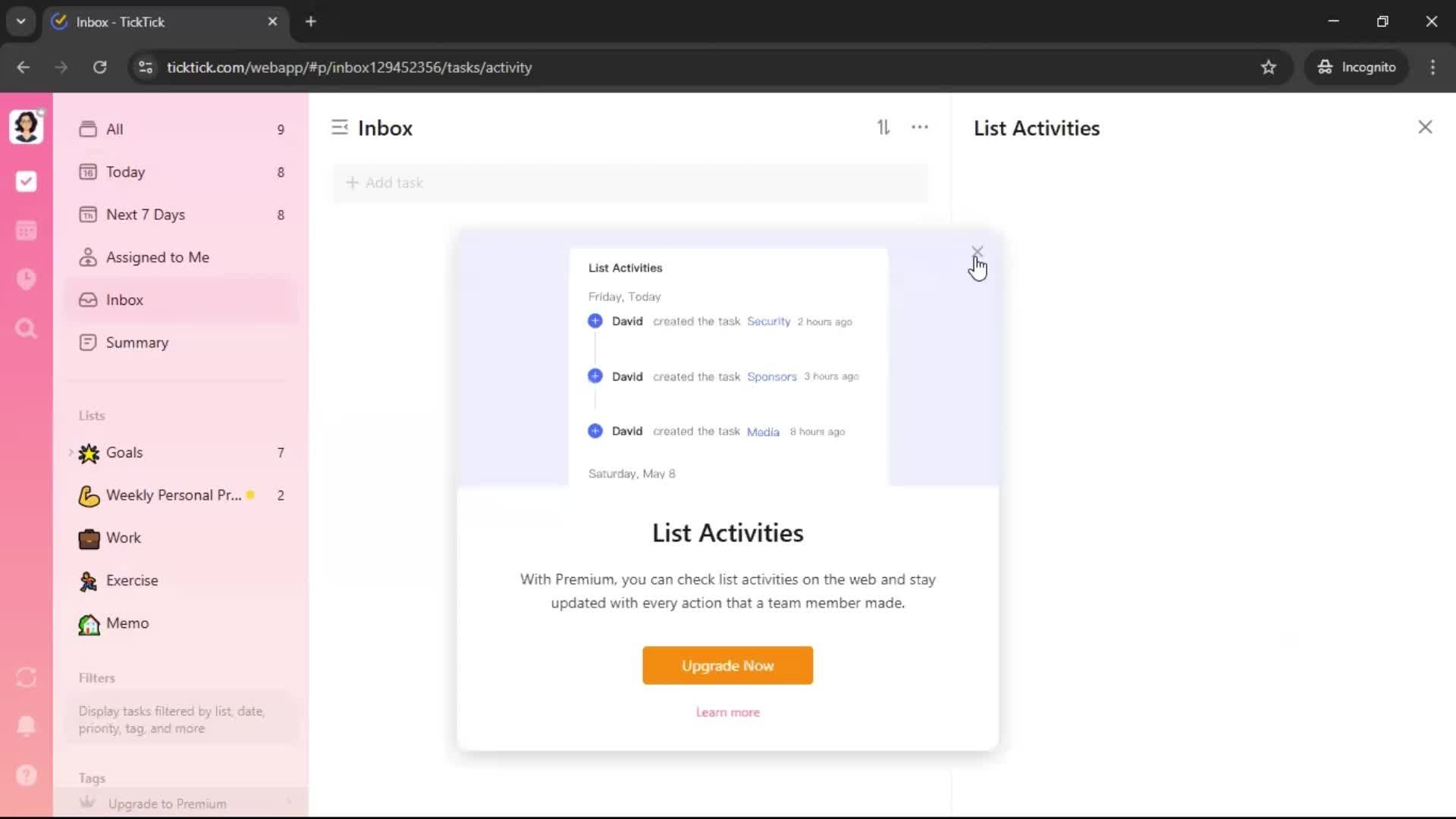
Task: Select the Today smart list
Action: pyautogui.click(x=125, y=172)
